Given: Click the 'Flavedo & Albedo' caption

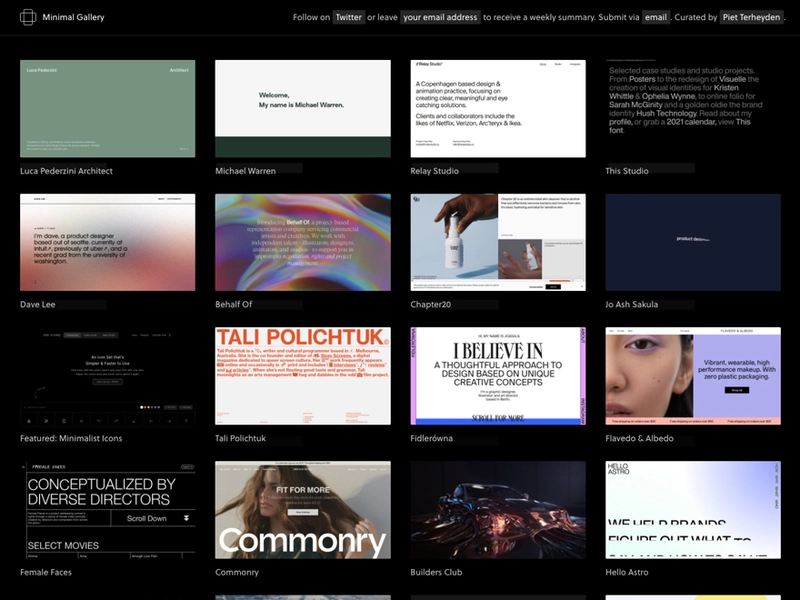Looking at the screenshot, I should pyautogui.click(x=639, y=438).
